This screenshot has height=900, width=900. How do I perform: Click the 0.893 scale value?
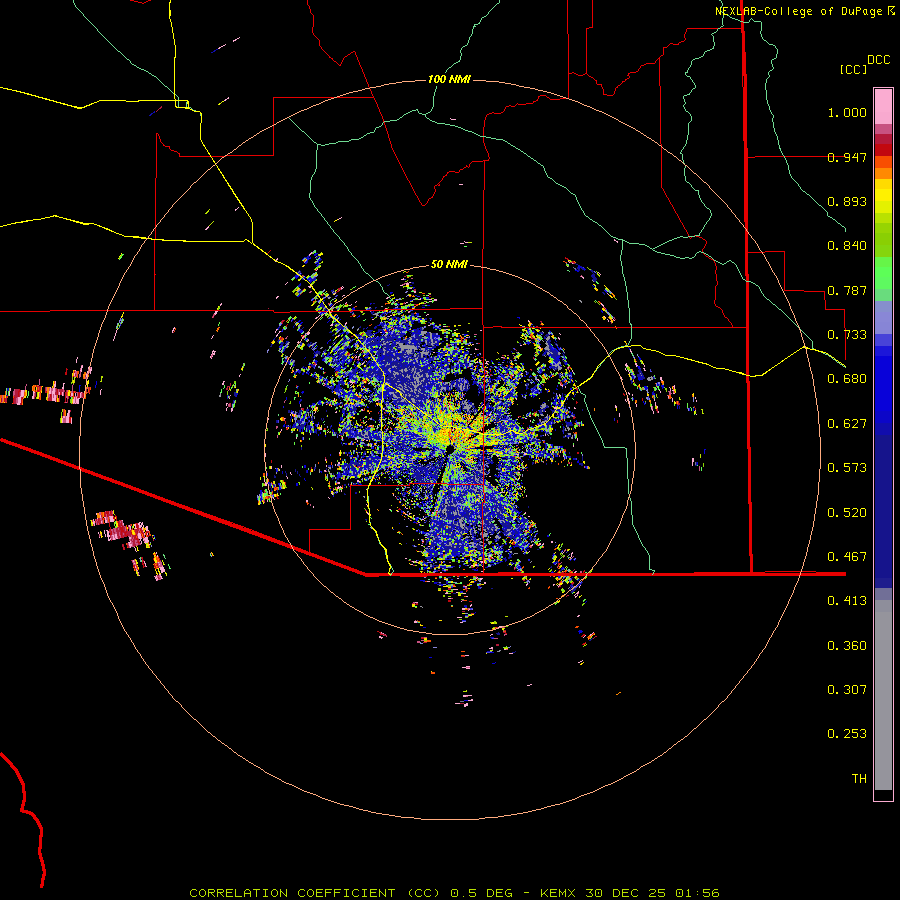847,201
